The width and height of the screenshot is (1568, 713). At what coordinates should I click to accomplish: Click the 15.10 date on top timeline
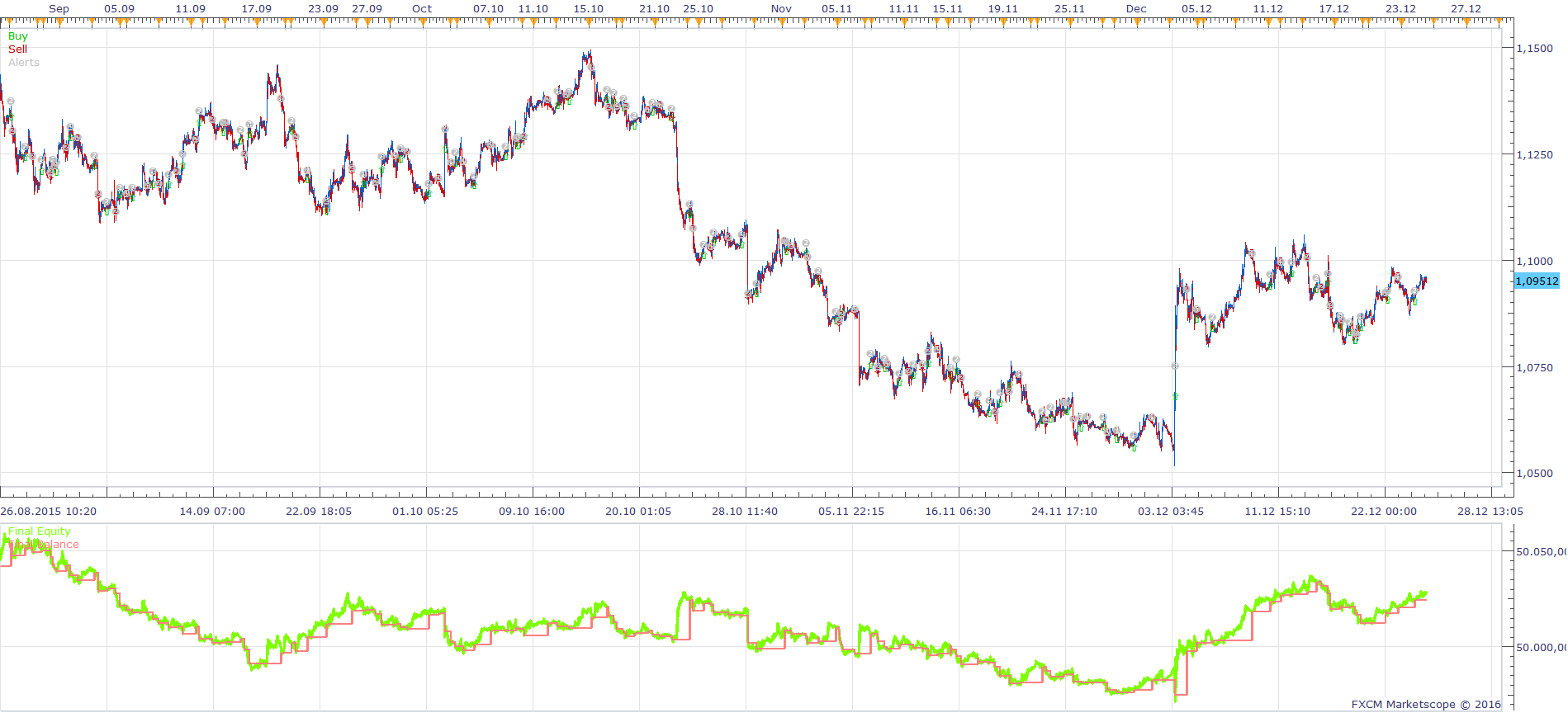[588, 9]
